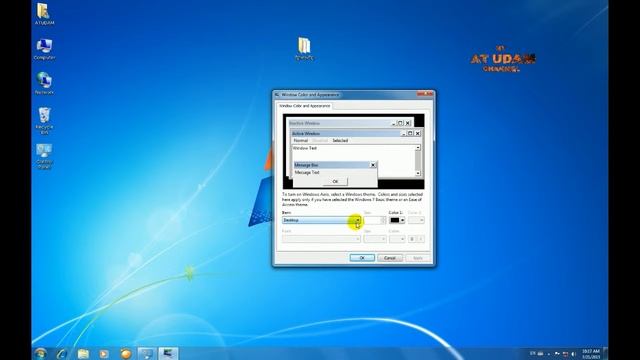640x360 pixels.
Task: Click OK at the bottom of the dialog
Action: (x=362, y=258)
